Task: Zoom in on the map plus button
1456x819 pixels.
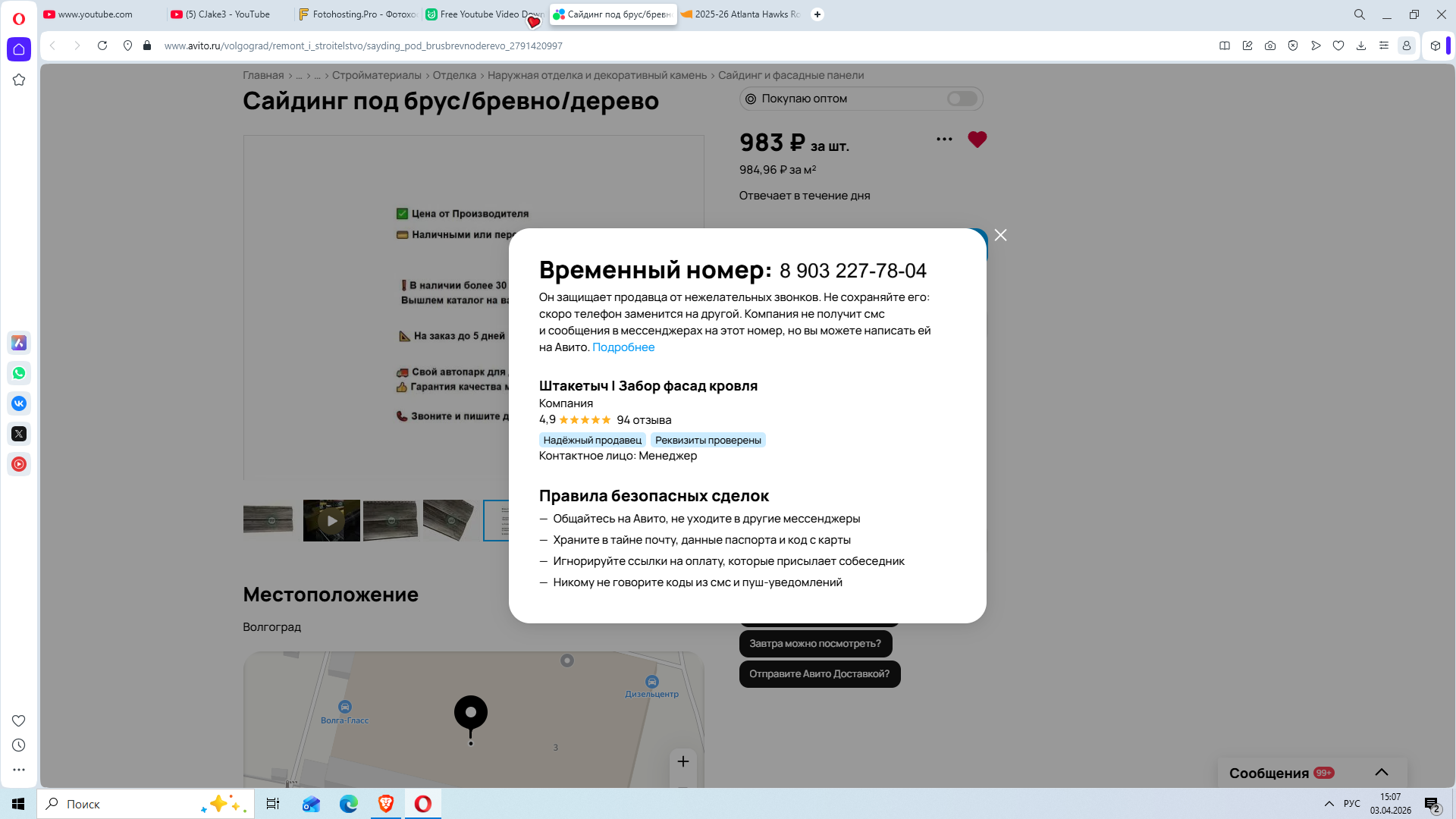Action: (682, 761)
